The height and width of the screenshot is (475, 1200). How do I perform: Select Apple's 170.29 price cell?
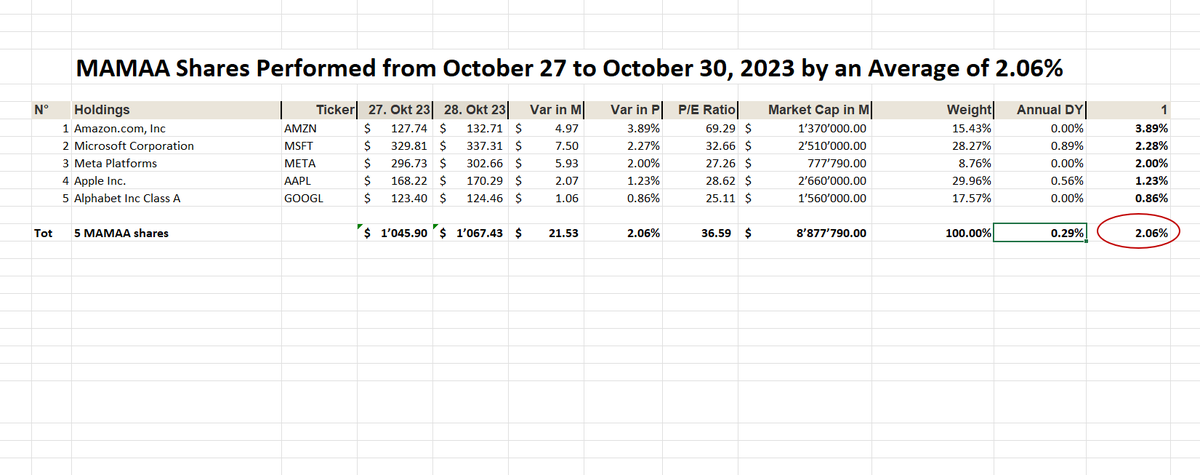(x=472, y=179)
